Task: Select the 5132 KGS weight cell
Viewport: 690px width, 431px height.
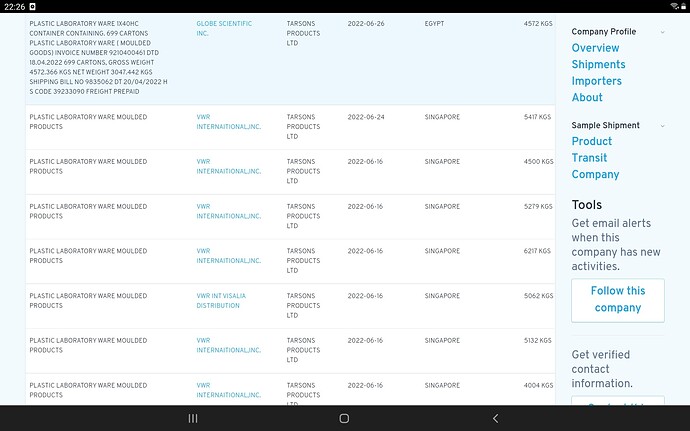Action: pyautogui.click(x=537, y=340)
